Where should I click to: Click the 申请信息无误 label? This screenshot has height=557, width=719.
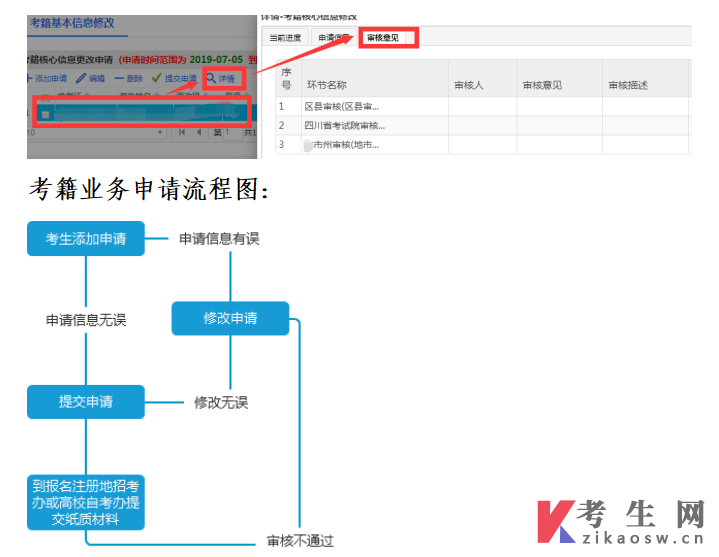coord(86,320)
